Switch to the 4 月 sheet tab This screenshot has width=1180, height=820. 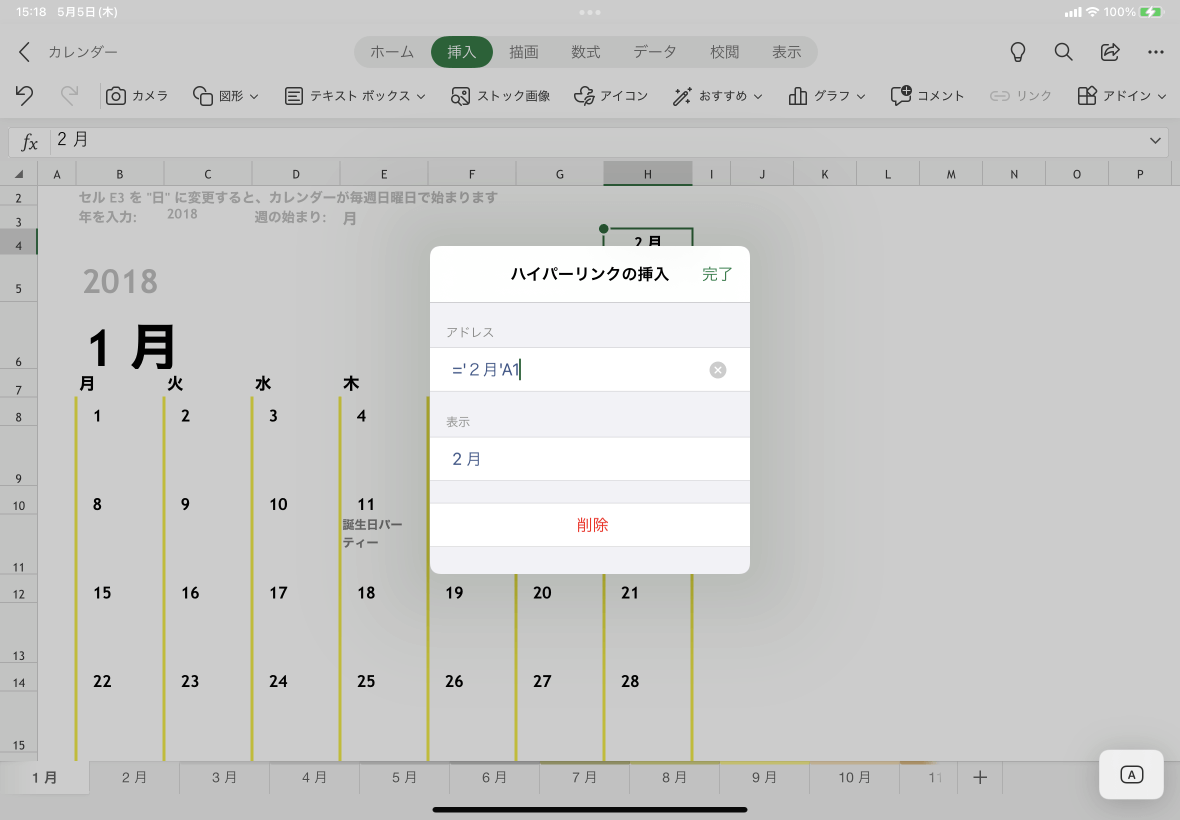315,778
